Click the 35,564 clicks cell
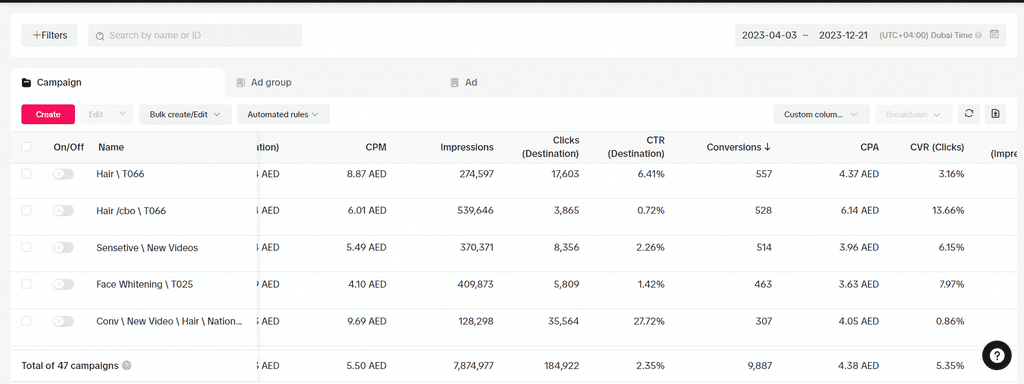Screen dimensions: 1024x384 [x=563, y=322]
